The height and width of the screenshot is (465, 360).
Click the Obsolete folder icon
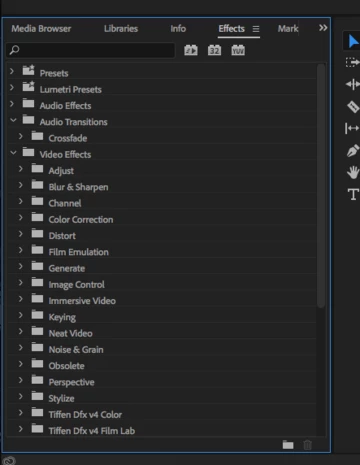click(37, 363)
